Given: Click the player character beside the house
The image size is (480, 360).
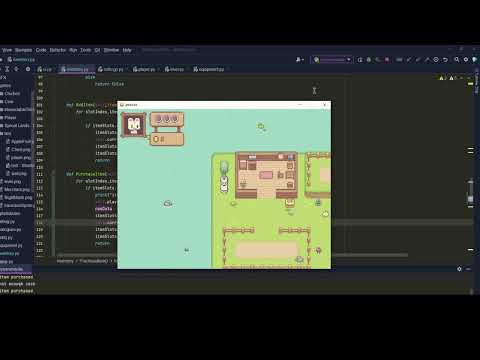Looking at the screenshot, I should (224, 184).
